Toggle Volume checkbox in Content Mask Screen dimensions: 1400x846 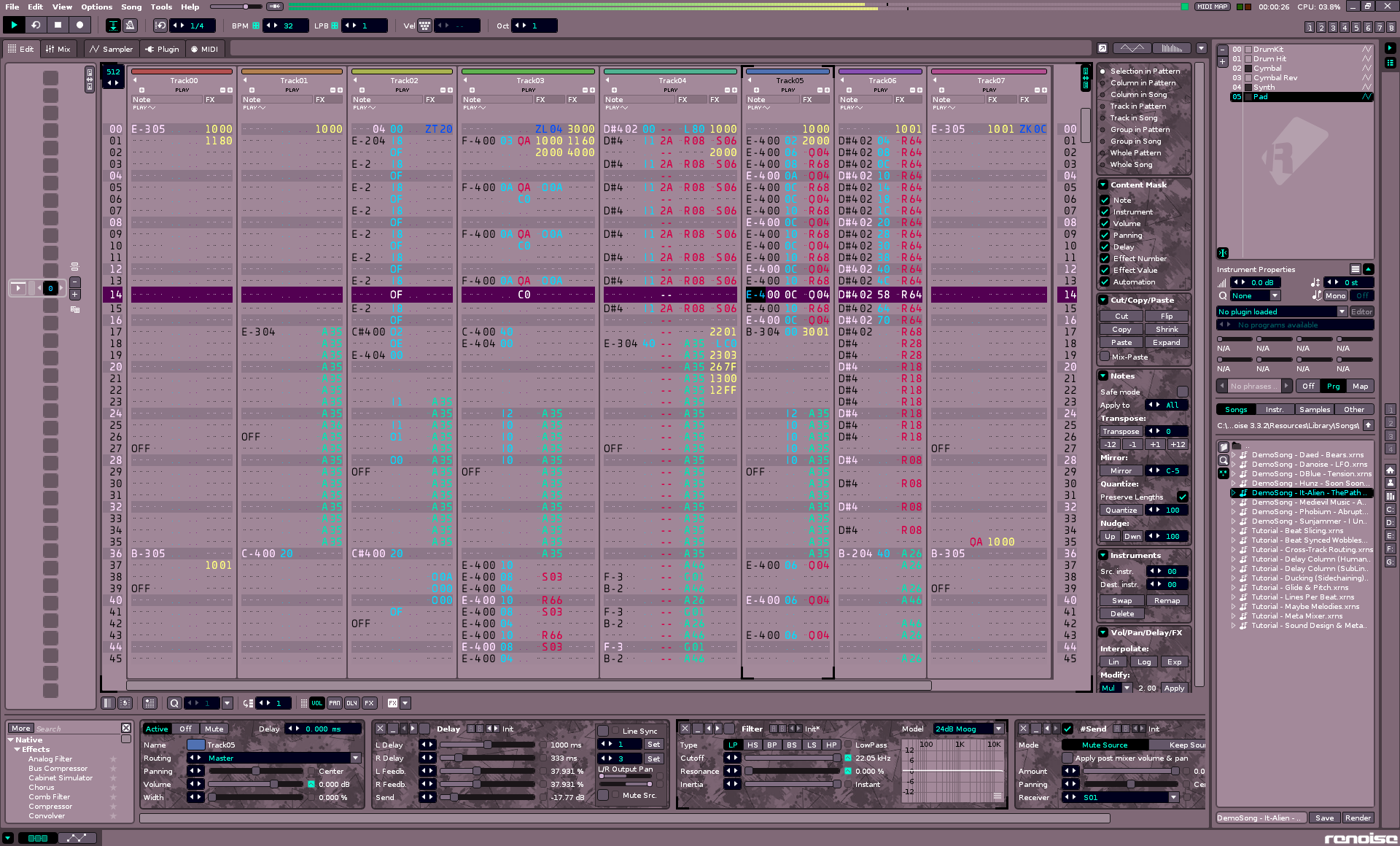tap(1105, 223)
